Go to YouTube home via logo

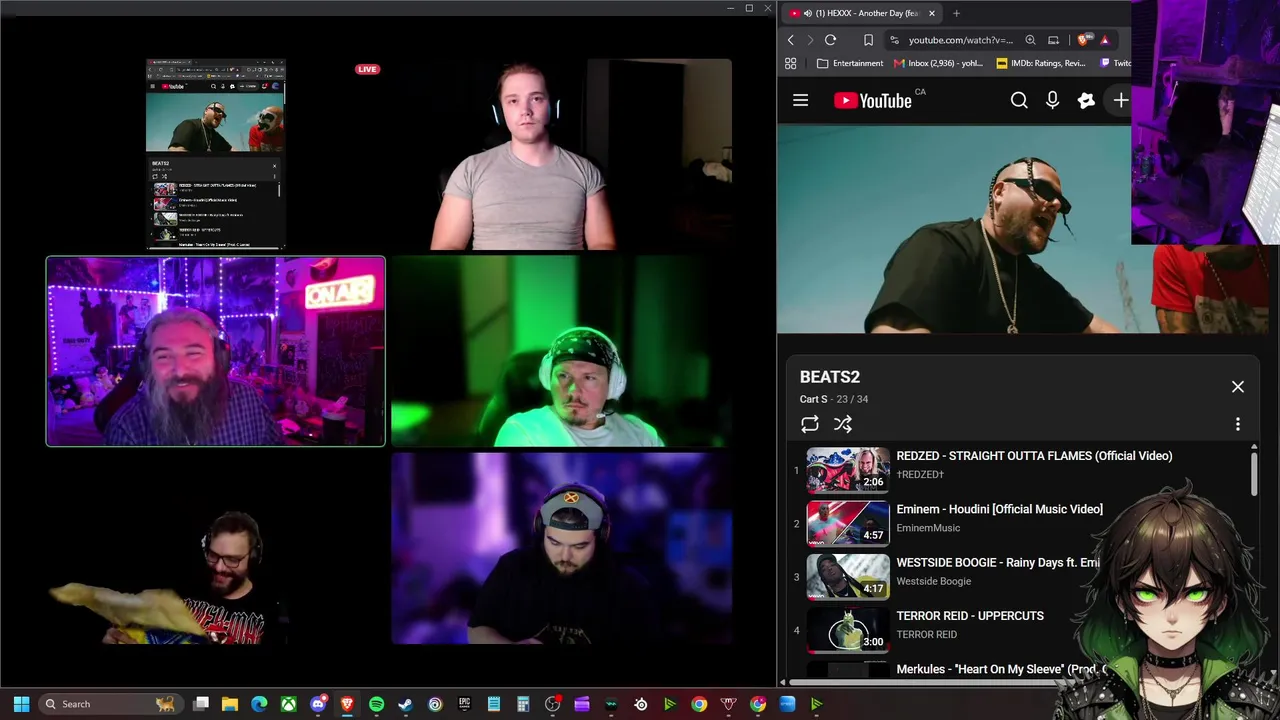pyautogui.click(x=872, y=100)
